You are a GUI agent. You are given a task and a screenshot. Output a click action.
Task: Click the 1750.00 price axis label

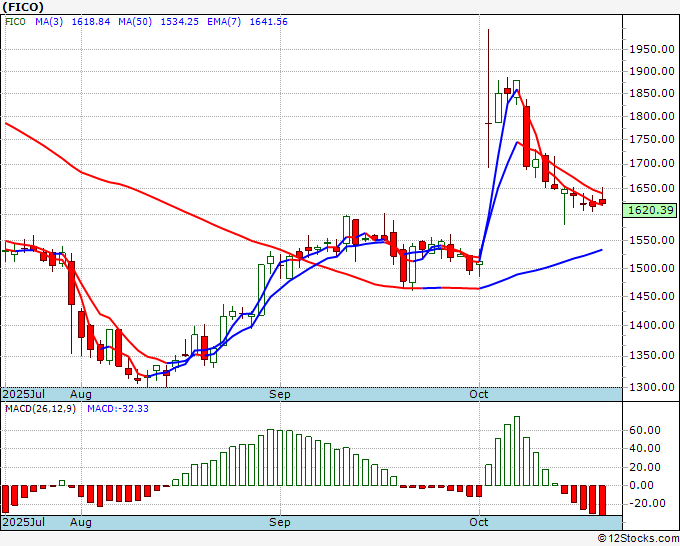[652, 139]
